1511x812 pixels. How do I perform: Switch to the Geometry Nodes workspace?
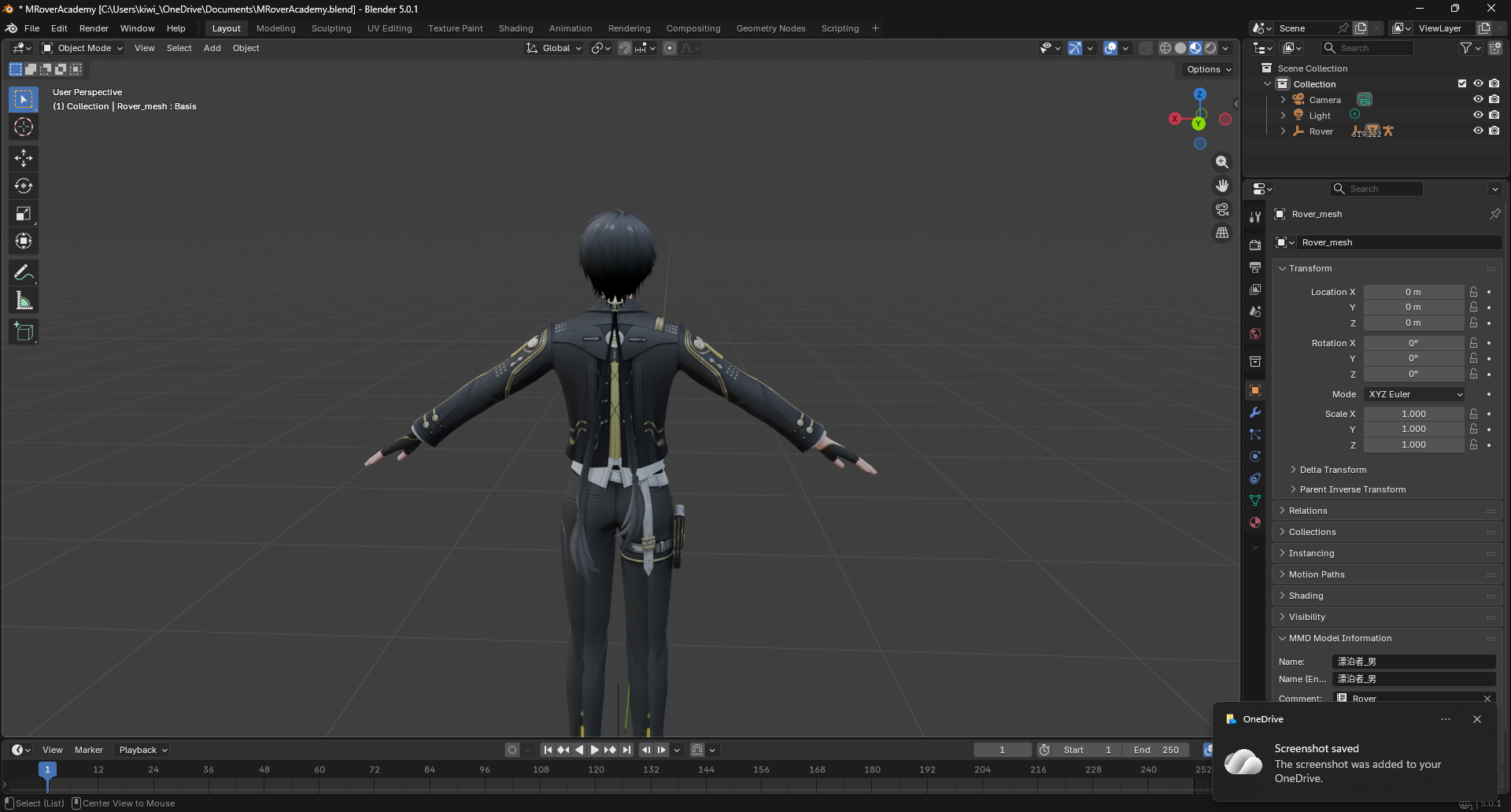770,28
